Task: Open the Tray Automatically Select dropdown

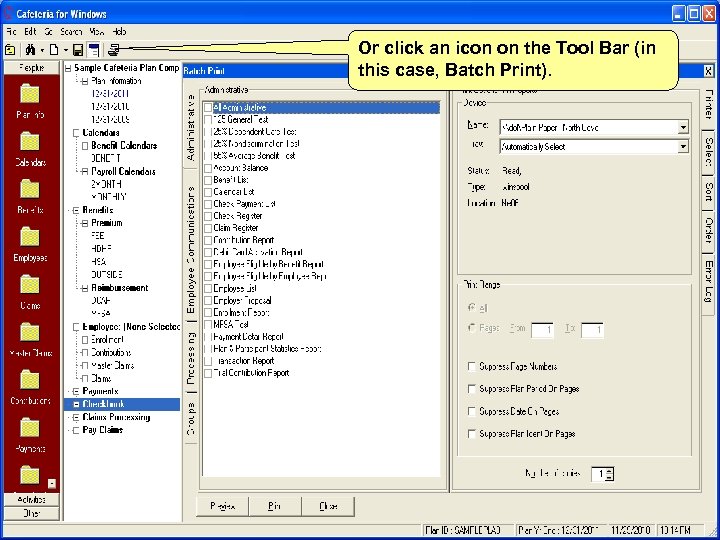Action: click(x=683, y=146)
